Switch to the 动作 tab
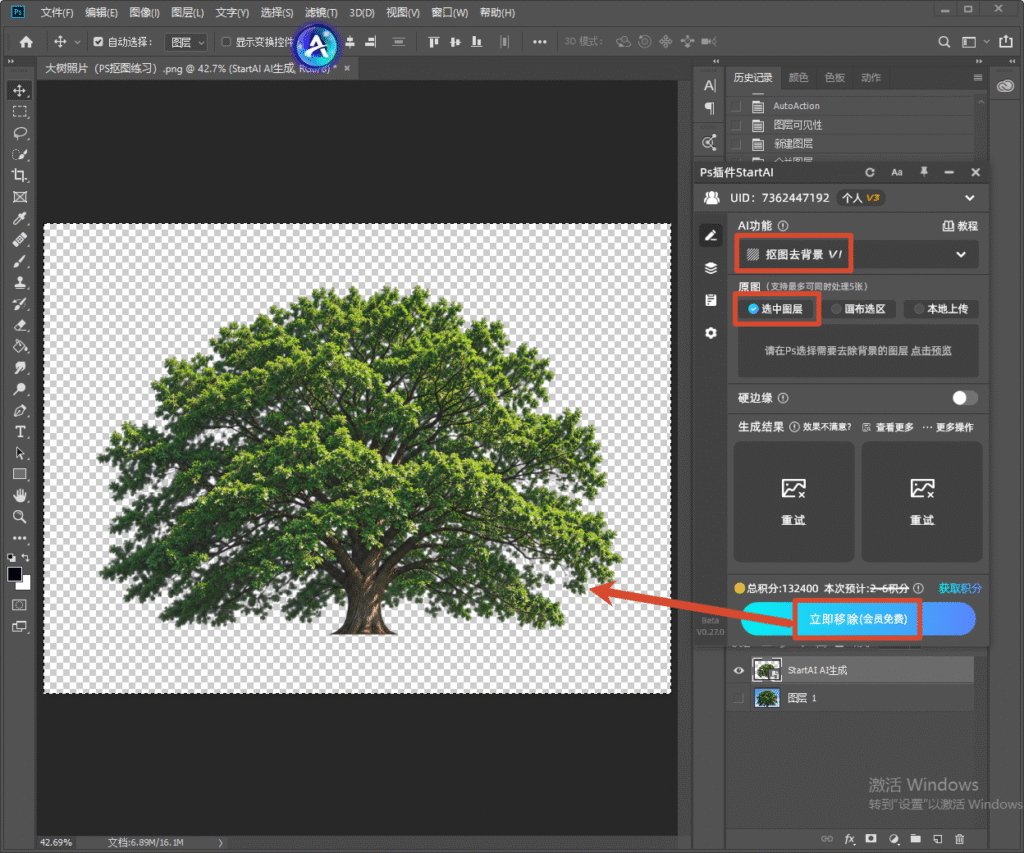 click(871, 78)
